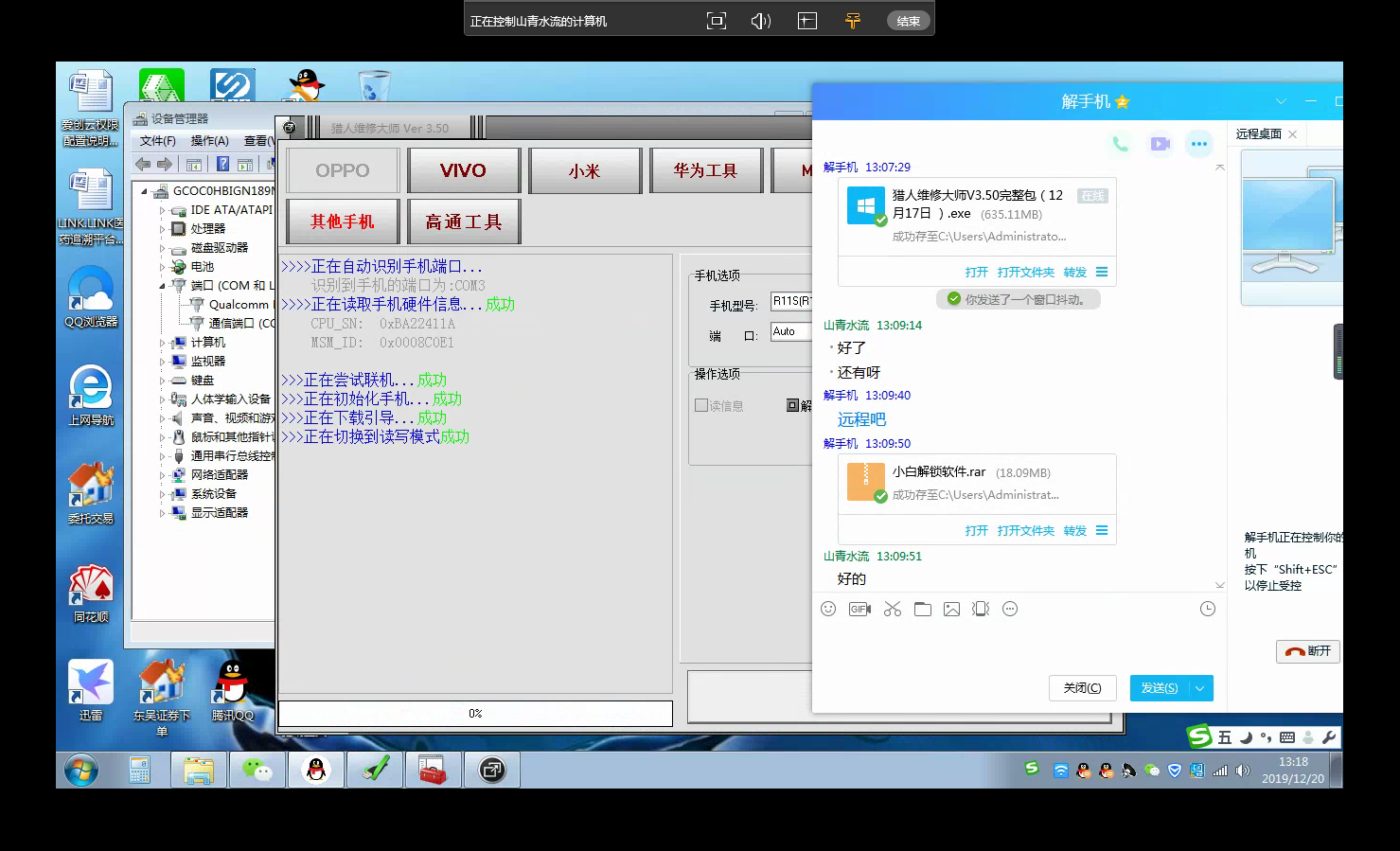
Task: Click 发送(S) send button
Action: point(1160,688)
